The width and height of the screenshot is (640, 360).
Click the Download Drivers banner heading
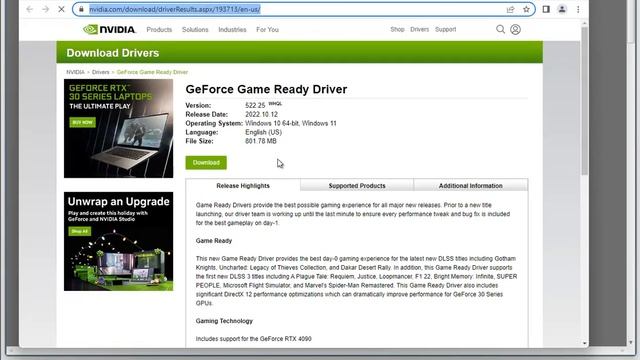coord(113,53)
